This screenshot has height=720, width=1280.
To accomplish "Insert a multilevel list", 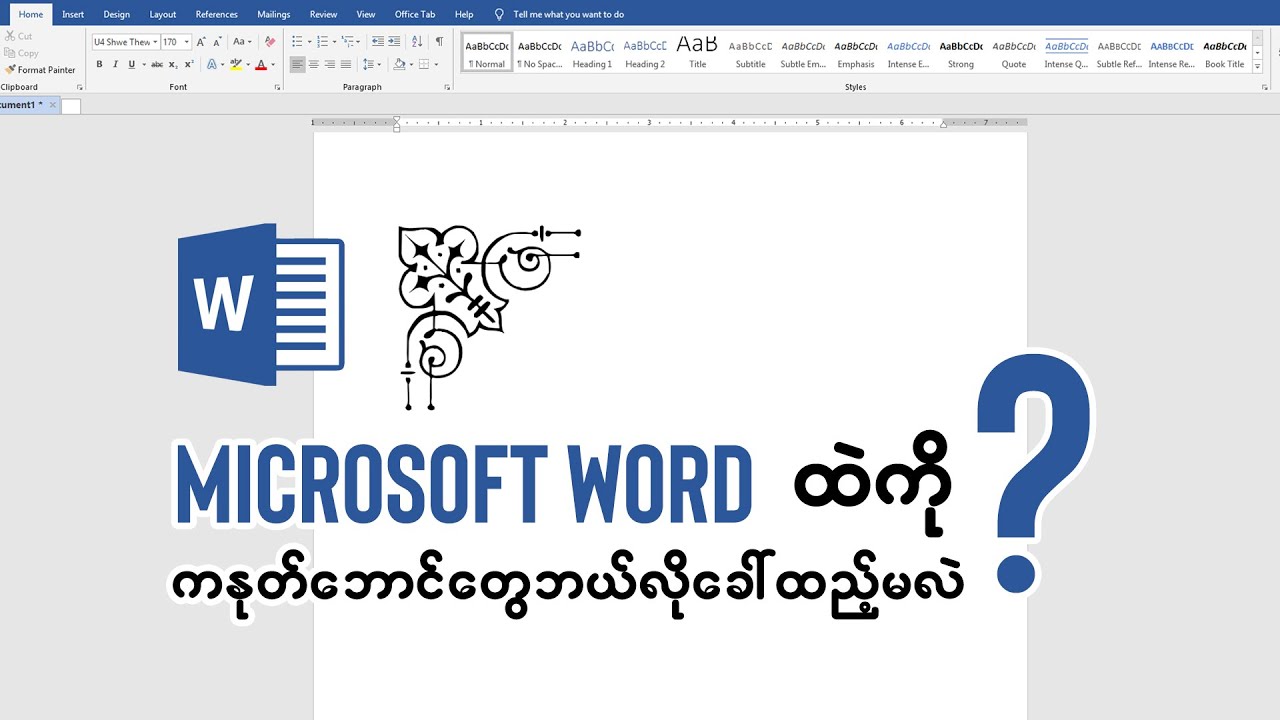I will click(x=347, y=42).
